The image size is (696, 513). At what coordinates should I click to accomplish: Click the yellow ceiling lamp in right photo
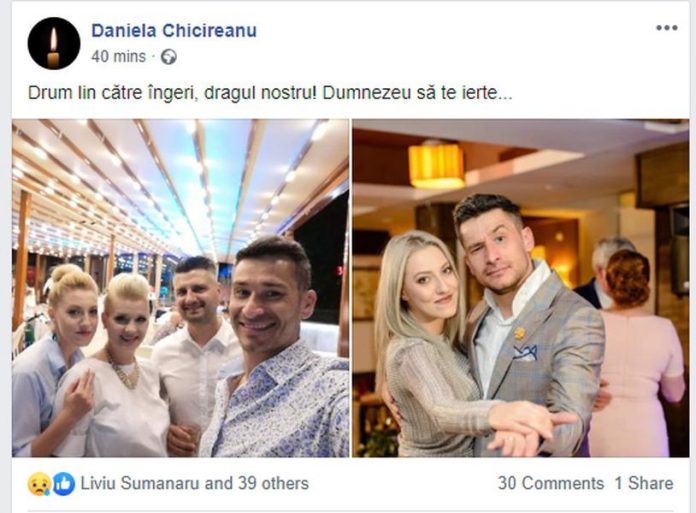[x=436, y=165]
